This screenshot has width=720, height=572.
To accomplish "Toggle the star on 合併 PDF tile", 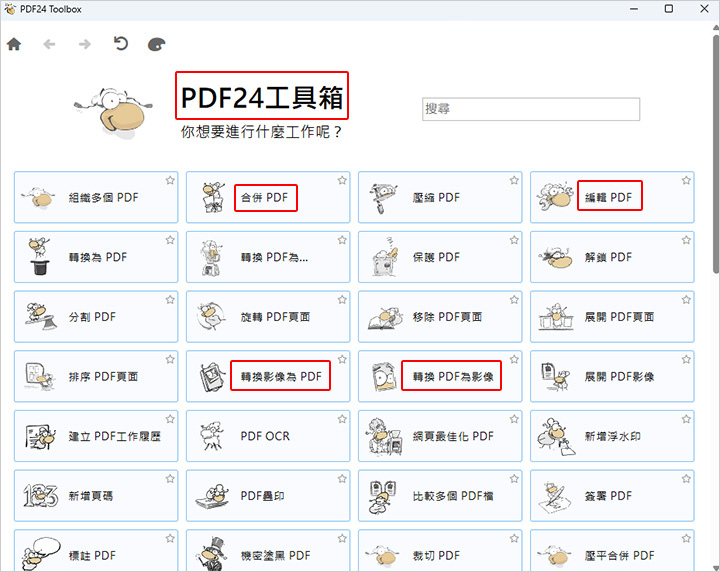I will click(x=342, y=180).
